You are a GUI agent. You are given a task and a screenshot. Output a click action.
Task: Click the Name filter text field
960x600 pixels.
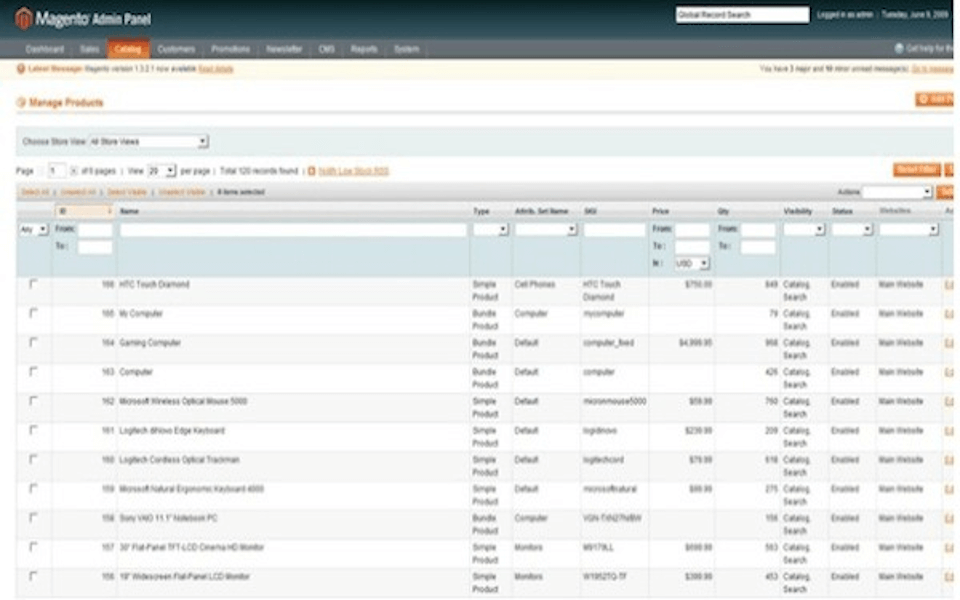pyautogui.click(x=293, y=230)
